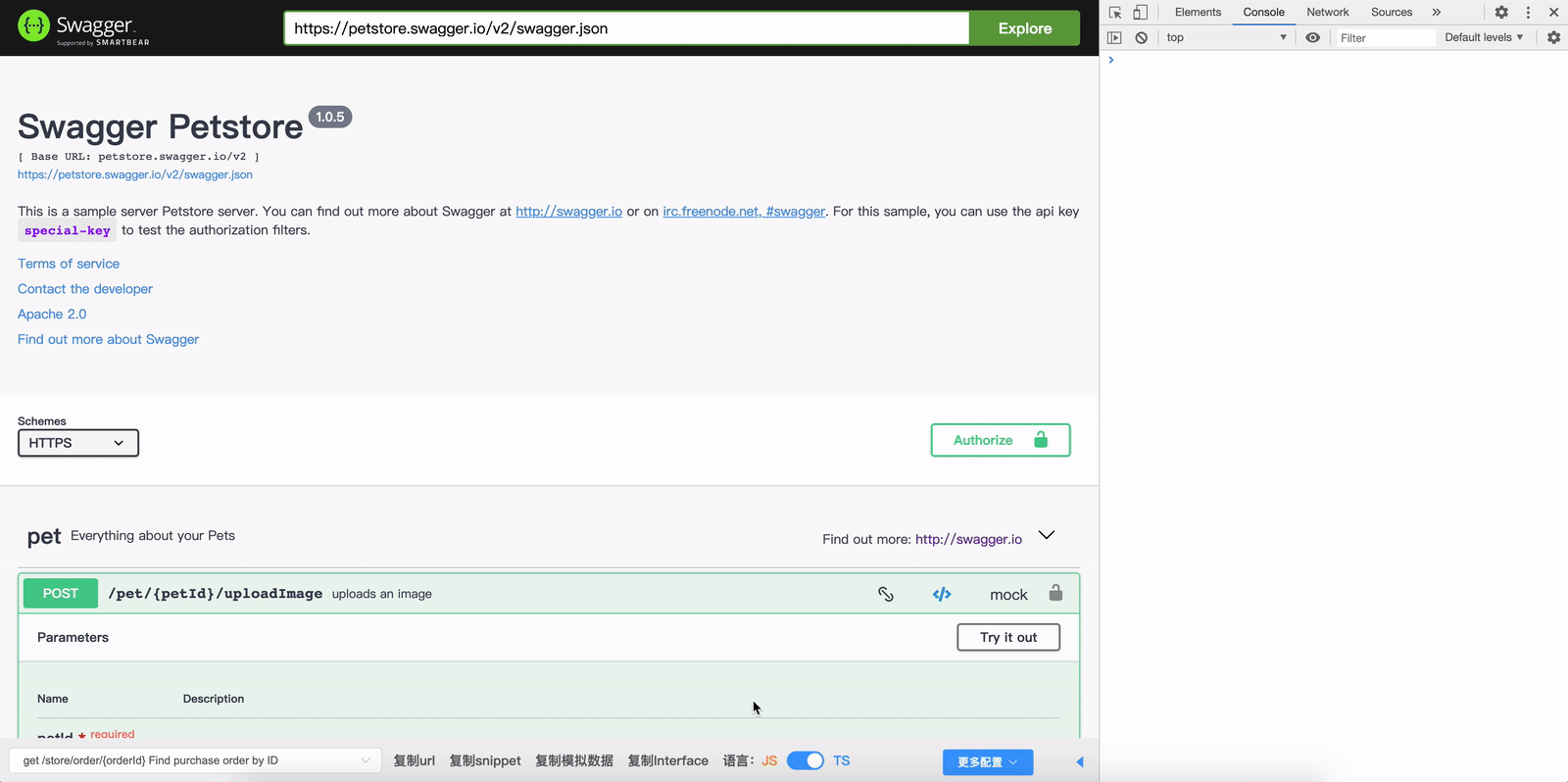Collapse the bottom toolbar with blue triangle
Screen dimensions: 1568x782
tap(1079, 761)
